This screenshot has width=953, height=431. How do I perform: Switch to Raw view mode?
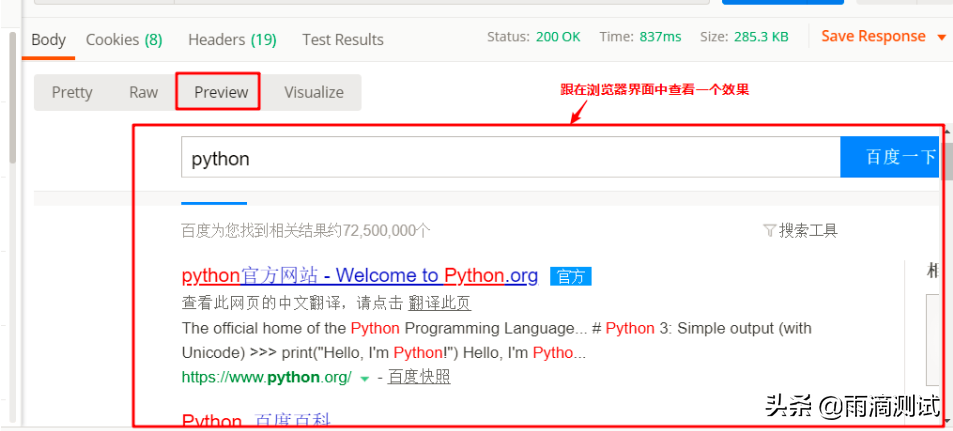pyautogui.click(x=143, y=92)
